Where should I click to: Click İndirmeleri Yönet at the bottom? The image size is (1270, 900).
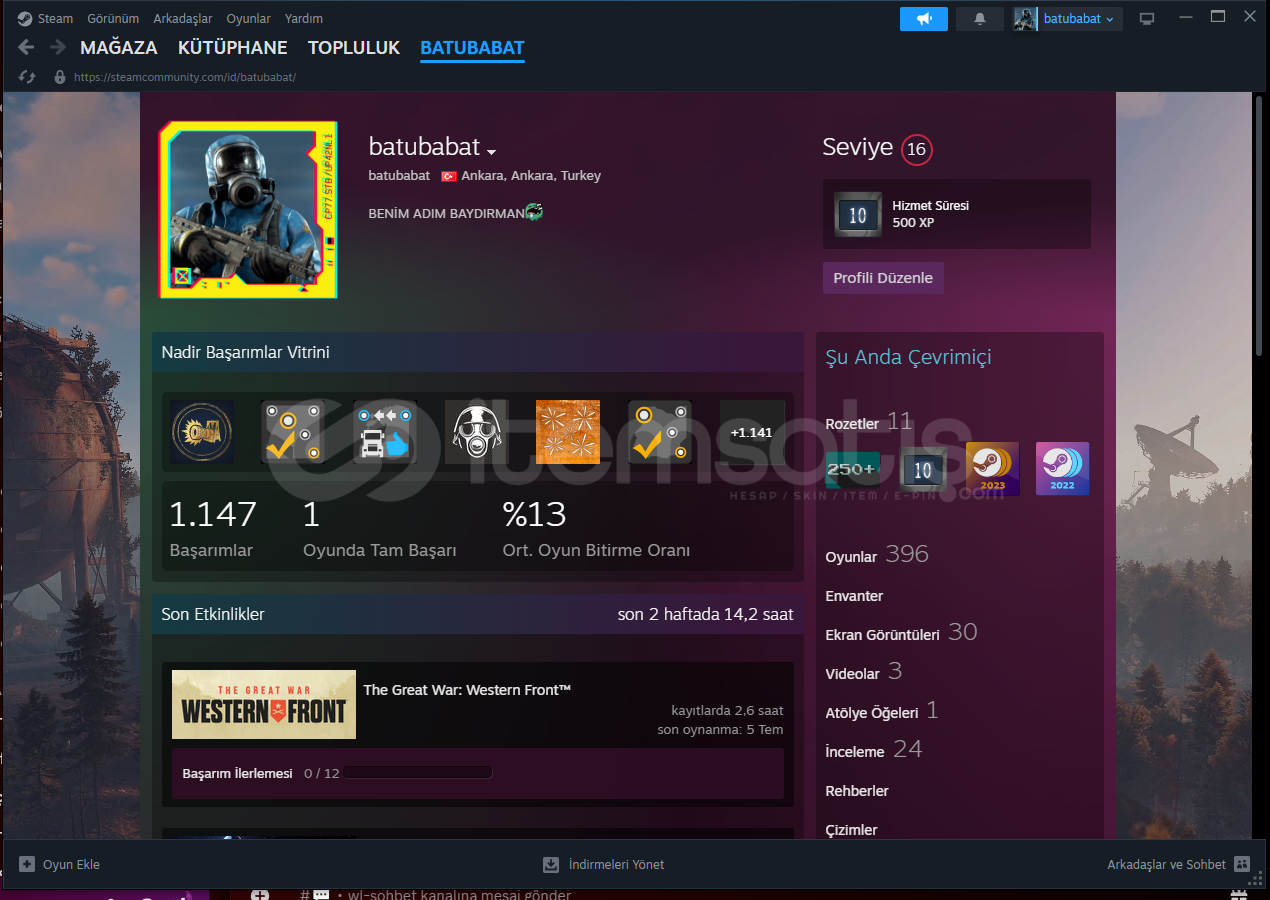(x=603, y=864)
